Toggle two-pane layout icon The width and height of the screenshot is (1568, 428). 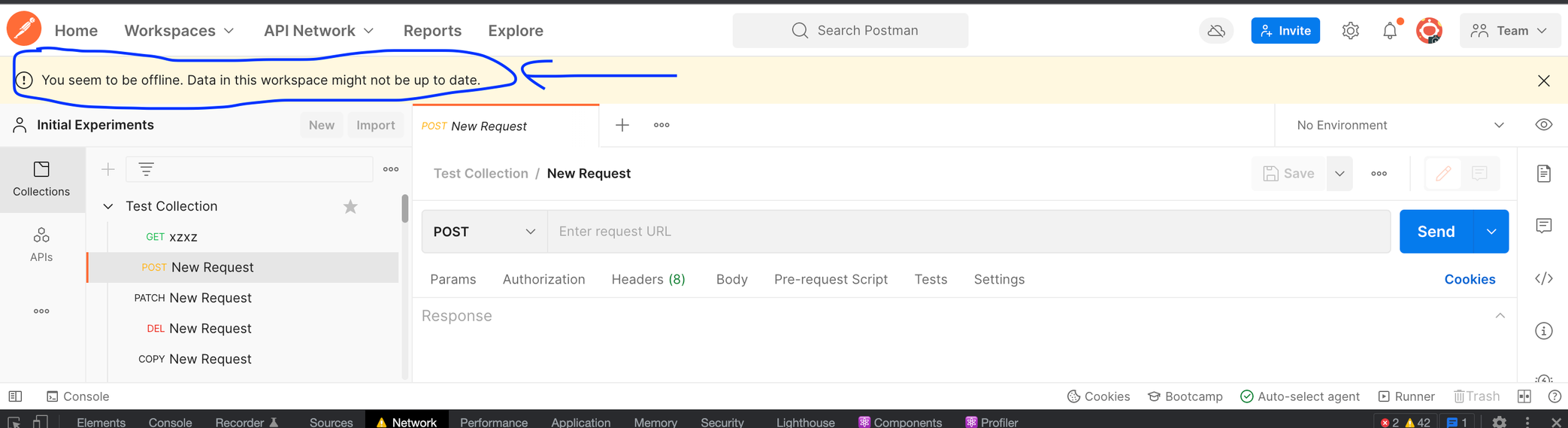[1524, 396]
